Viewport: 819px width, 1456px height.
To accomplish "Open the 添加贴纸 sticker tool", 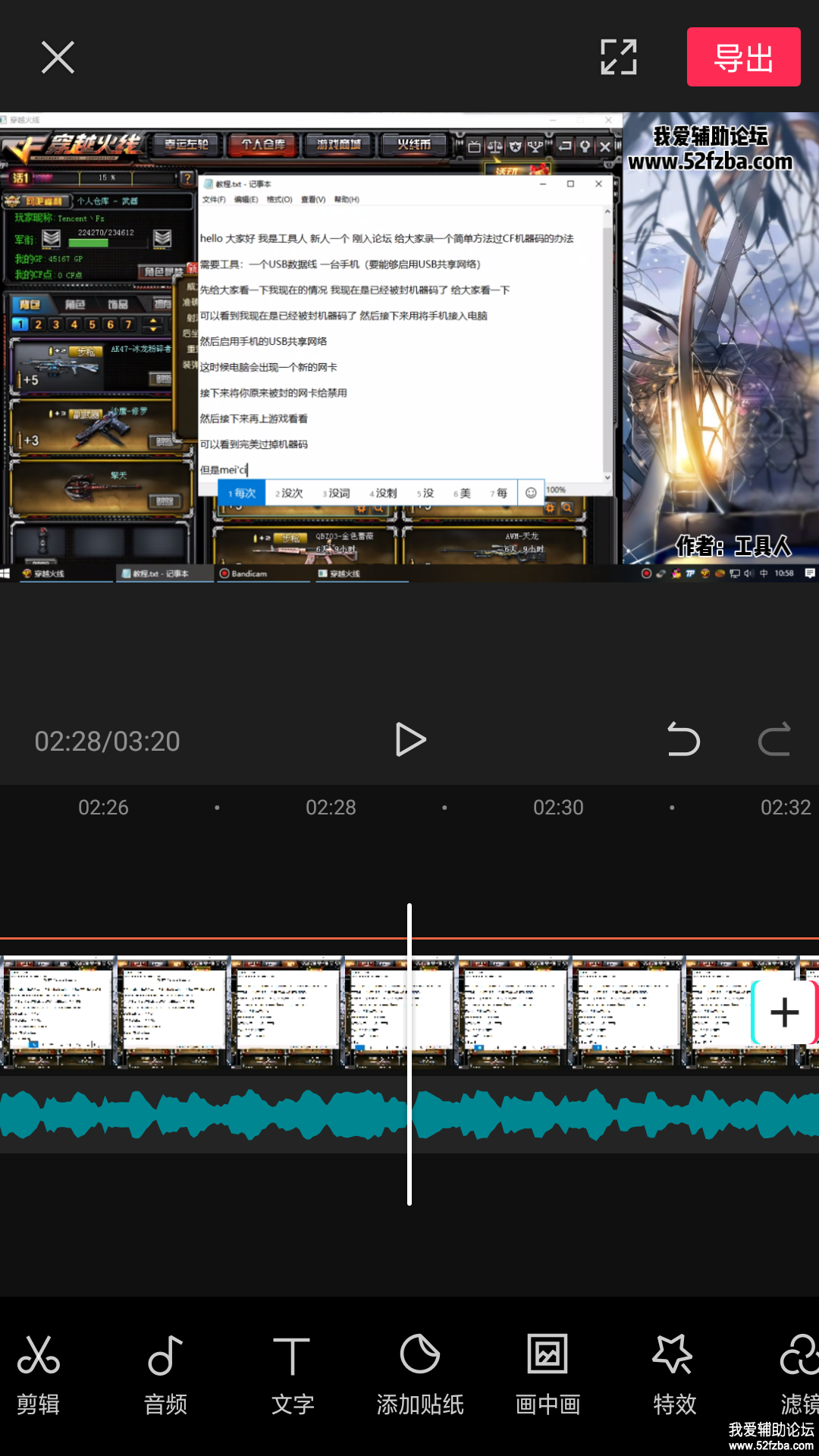I will coord(420,1375).
